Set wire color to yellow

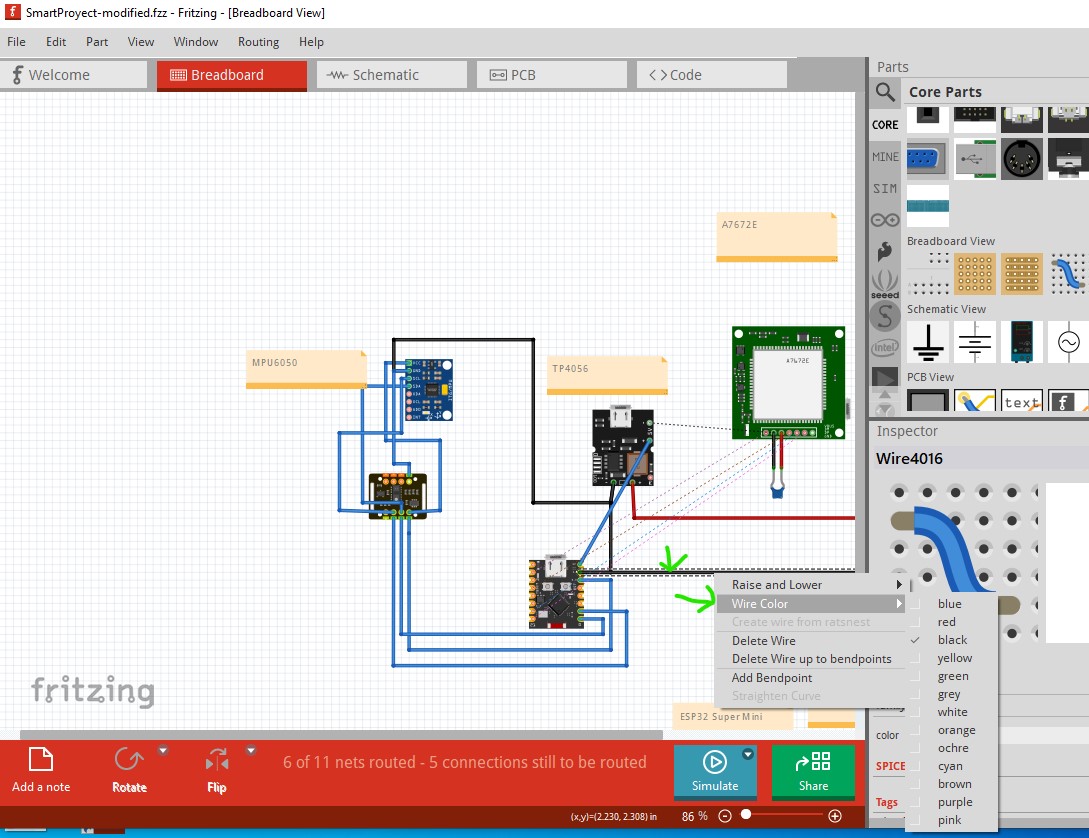(x=954, y=658)
